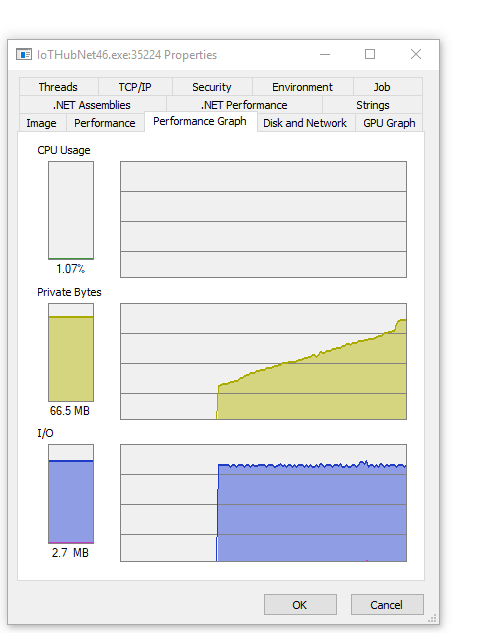The height and width of the screenshot is (633, 482).
Task: Click the I/O history graph
Action: pos(263,503)
